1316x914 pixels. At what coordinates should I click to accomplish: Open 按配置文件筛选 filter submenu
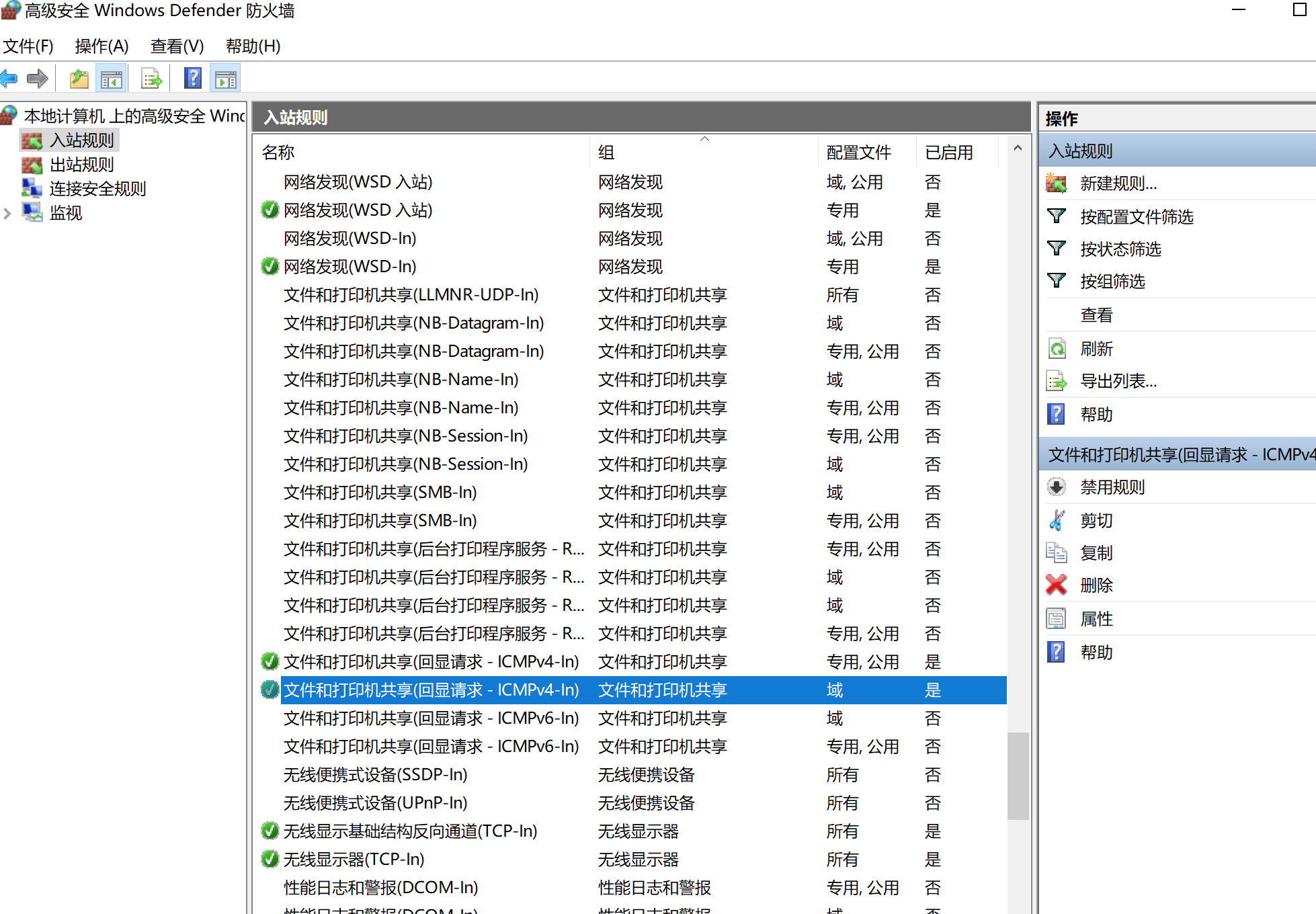pyautogui.click(x=1136, y=216)
